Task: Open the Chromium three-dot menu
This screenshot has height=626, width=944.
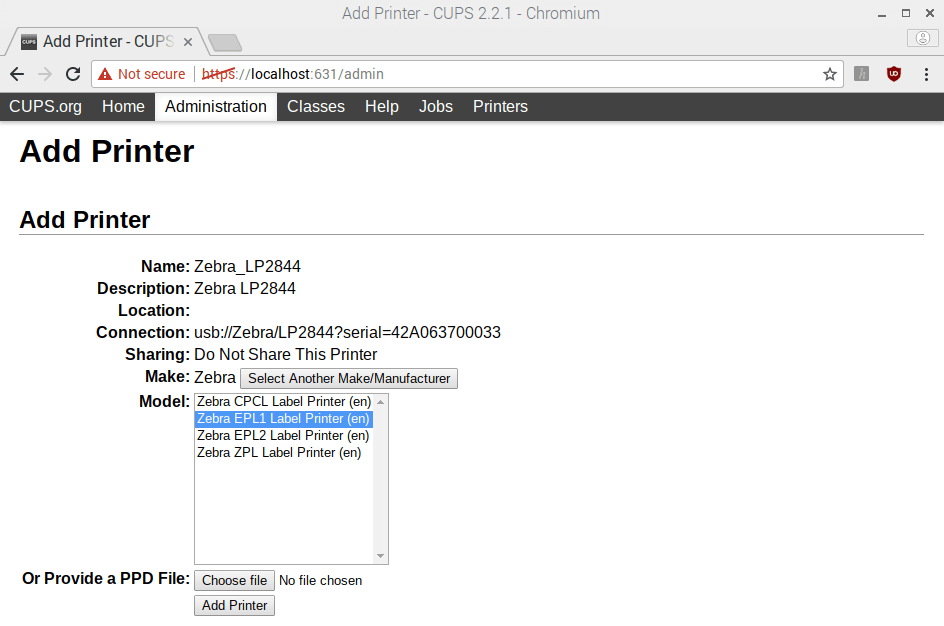Action: tap(926, 74)
